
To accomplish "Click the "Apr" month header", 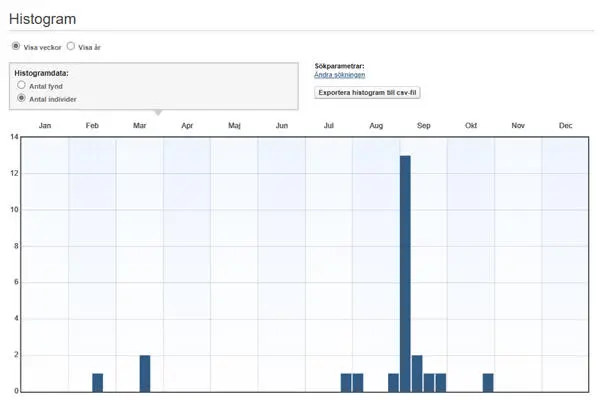I will pyautogui.click(x=187, y=125).
